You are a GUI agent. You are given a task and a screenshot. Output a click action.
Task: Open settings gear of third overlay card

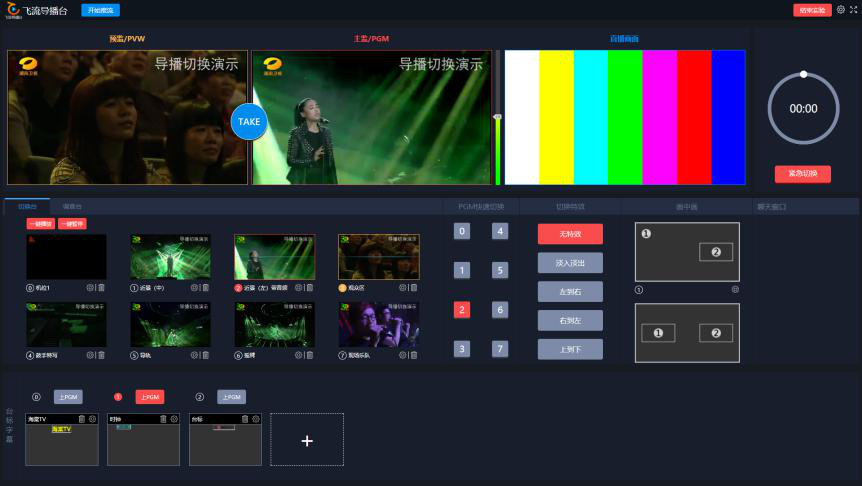tap(256, 419)
